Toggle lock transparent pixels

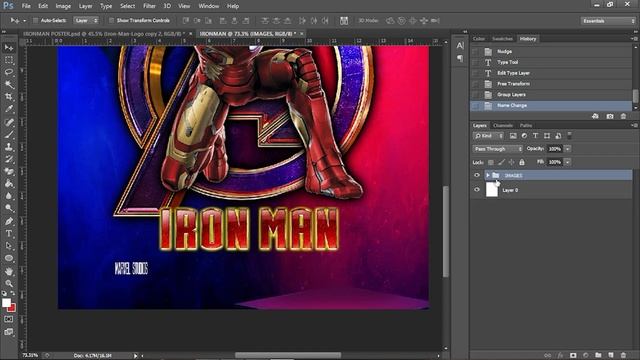(x=491, y=162)
